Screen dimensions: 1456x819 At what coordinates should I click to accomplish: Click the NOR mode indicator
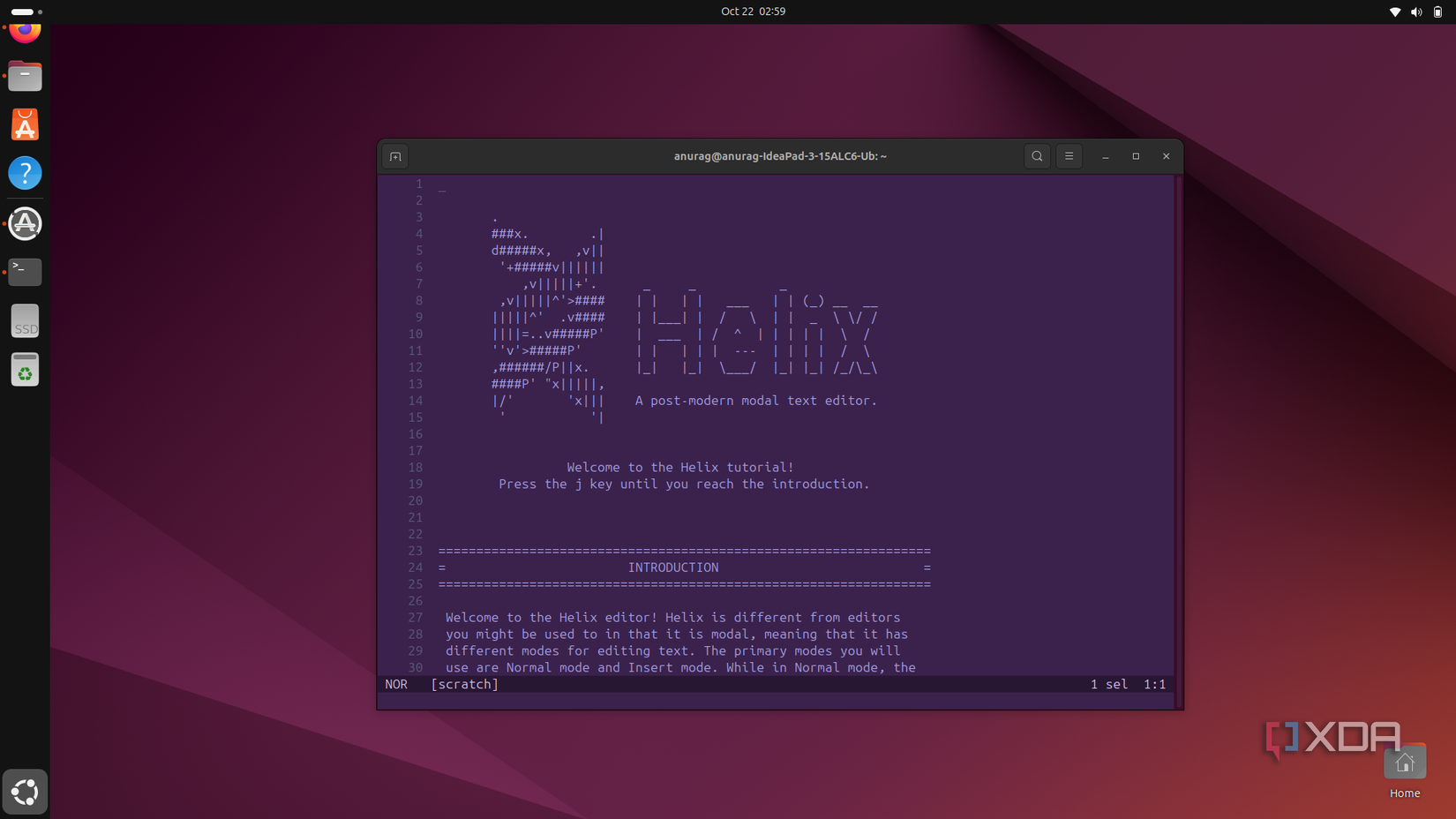(396, 684)
